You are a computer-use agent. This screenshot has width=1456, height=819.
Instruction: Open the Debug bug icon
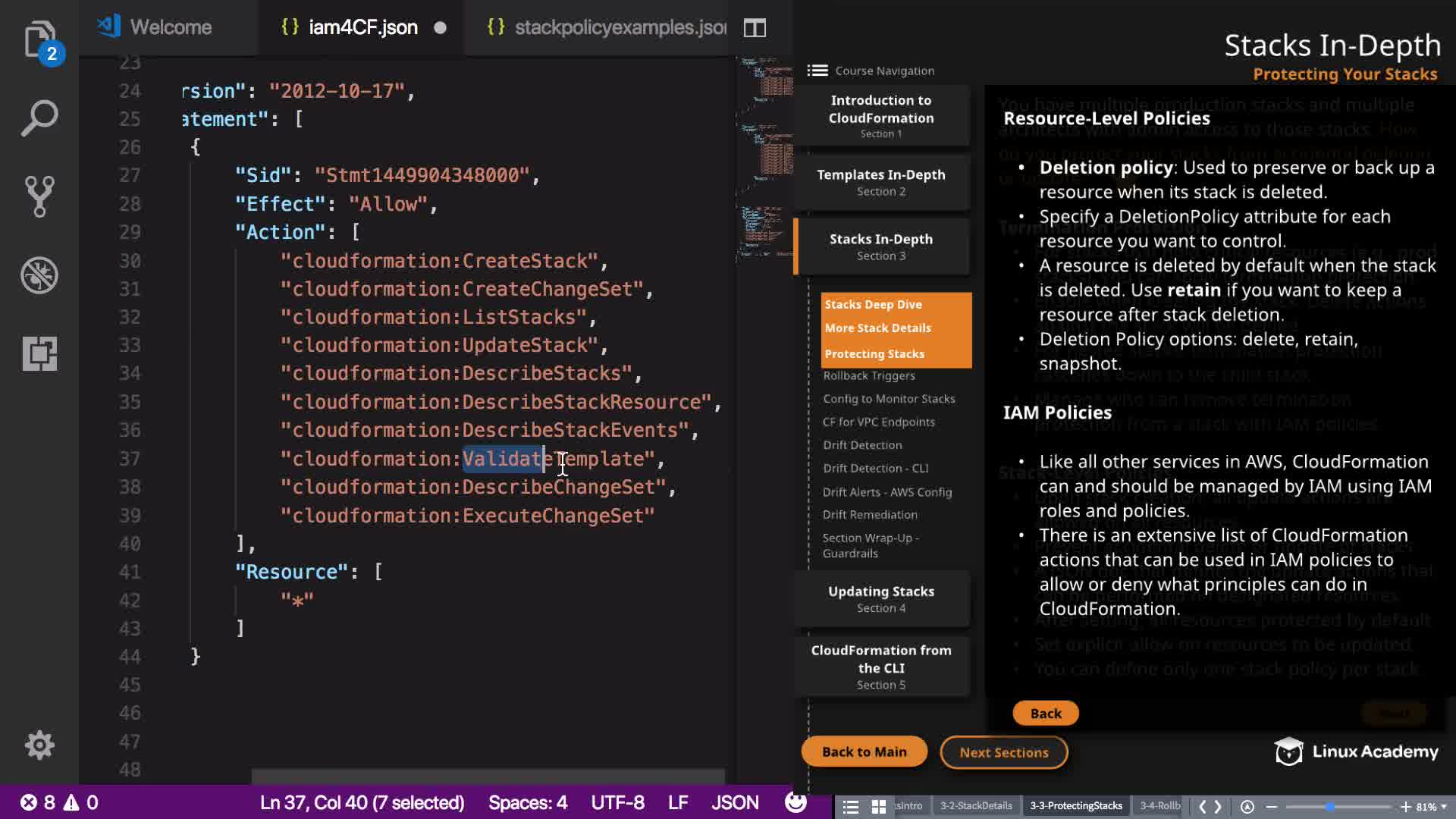[39, 275]
